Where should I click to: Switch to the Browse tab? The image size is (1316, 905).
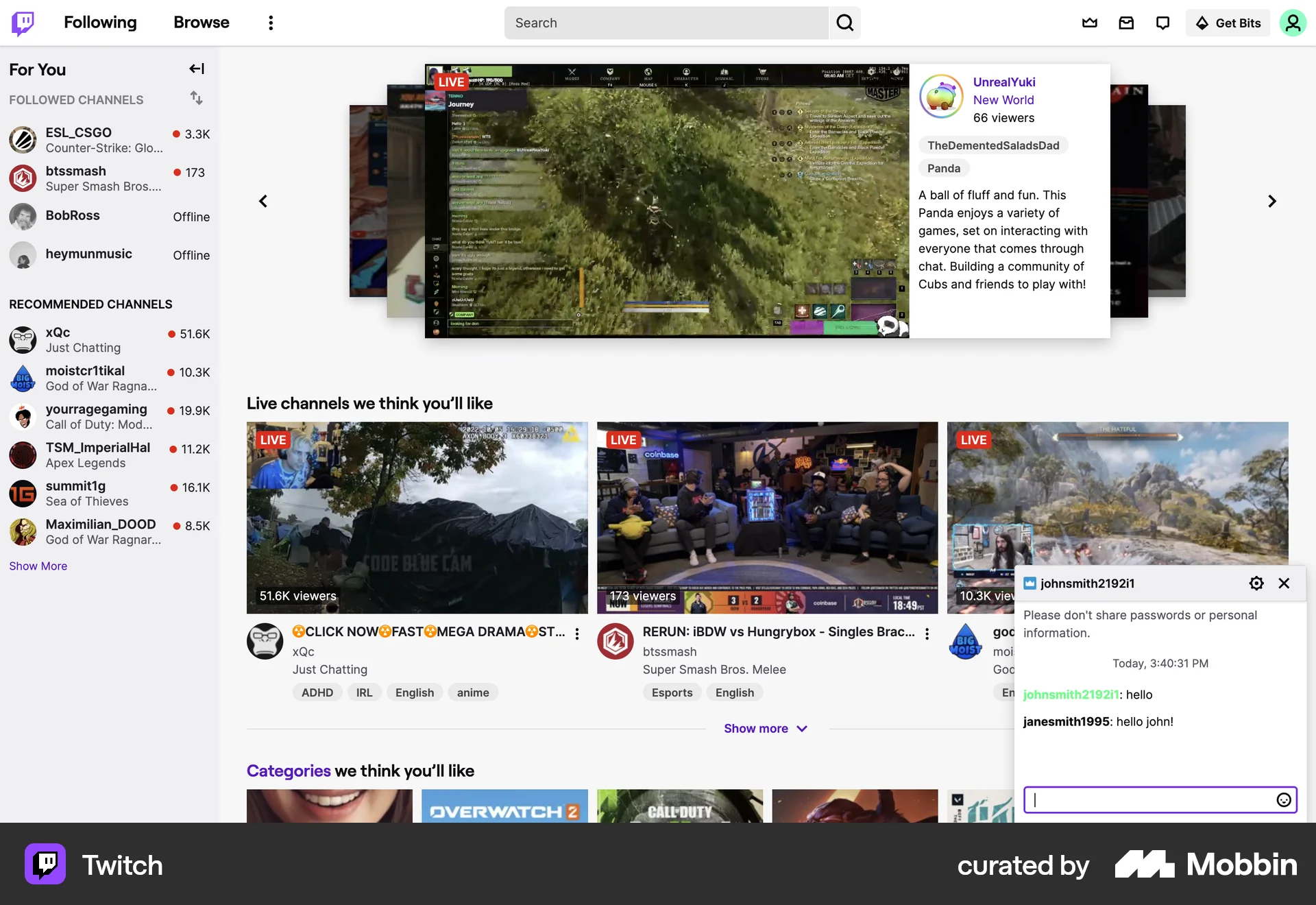point(201,23)
